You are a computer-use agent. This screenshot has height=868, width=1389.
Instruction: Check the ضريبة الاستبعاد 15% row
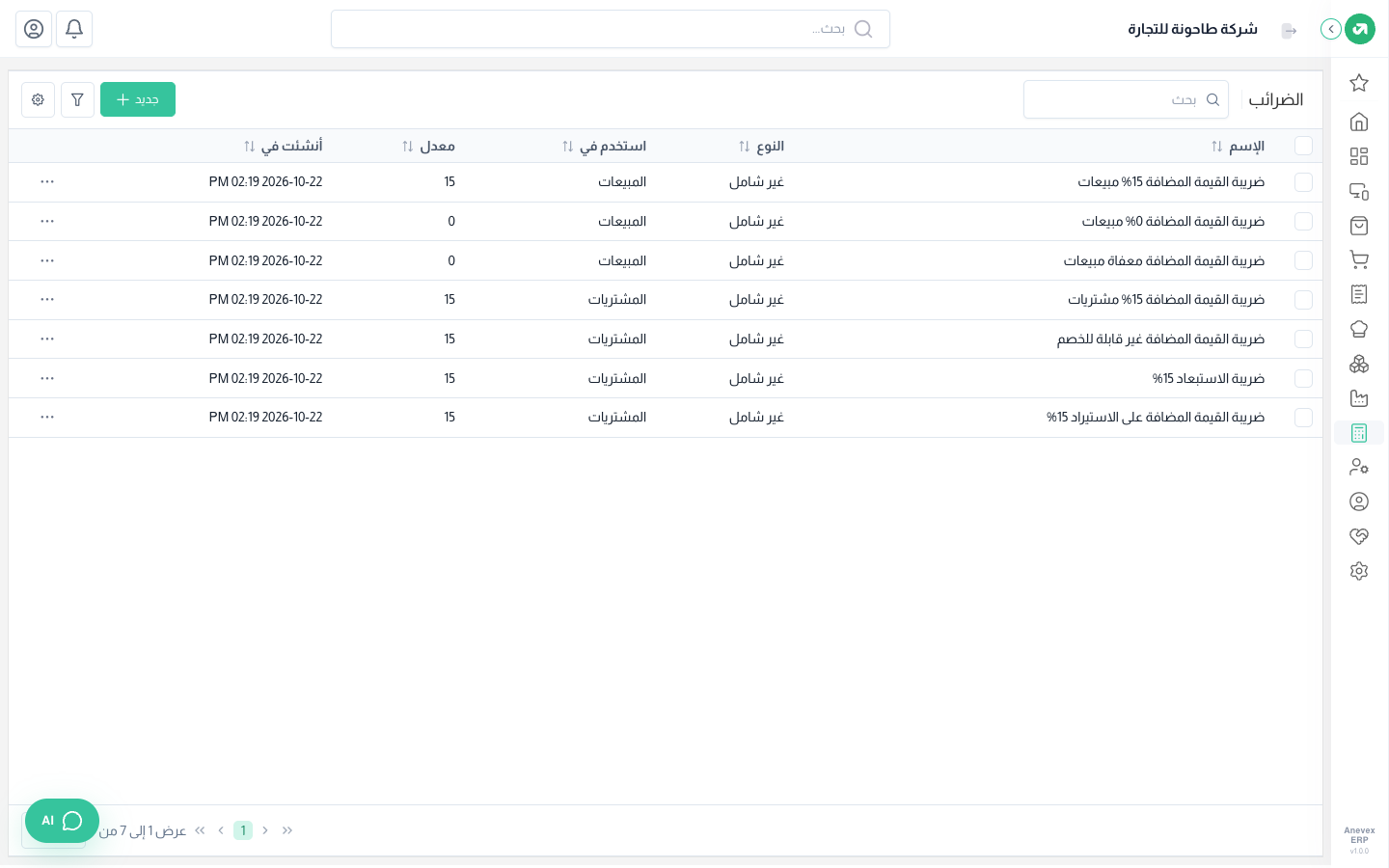(x=1303, y=378)
